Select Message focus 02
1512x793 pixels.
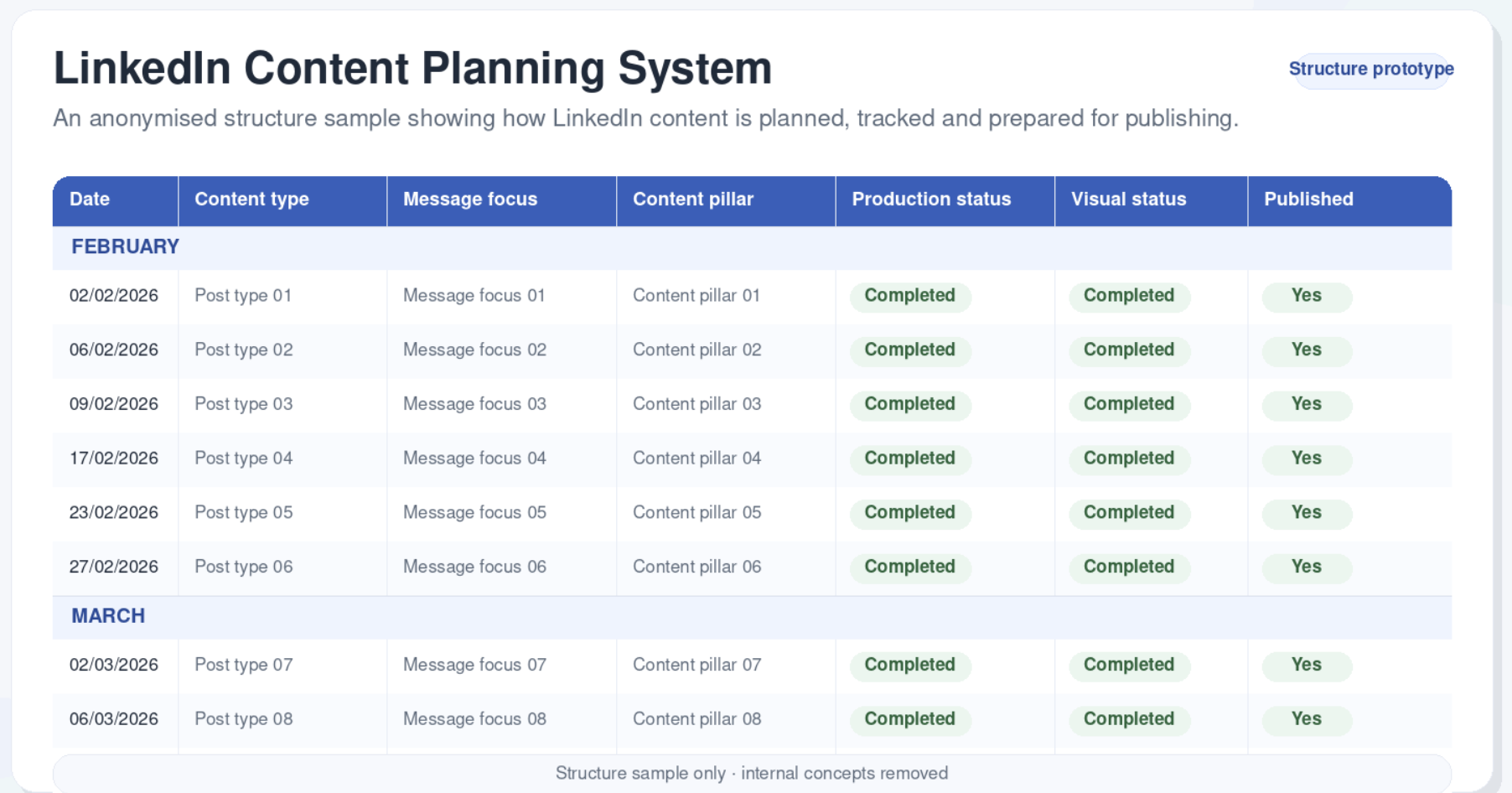point(474,350)
